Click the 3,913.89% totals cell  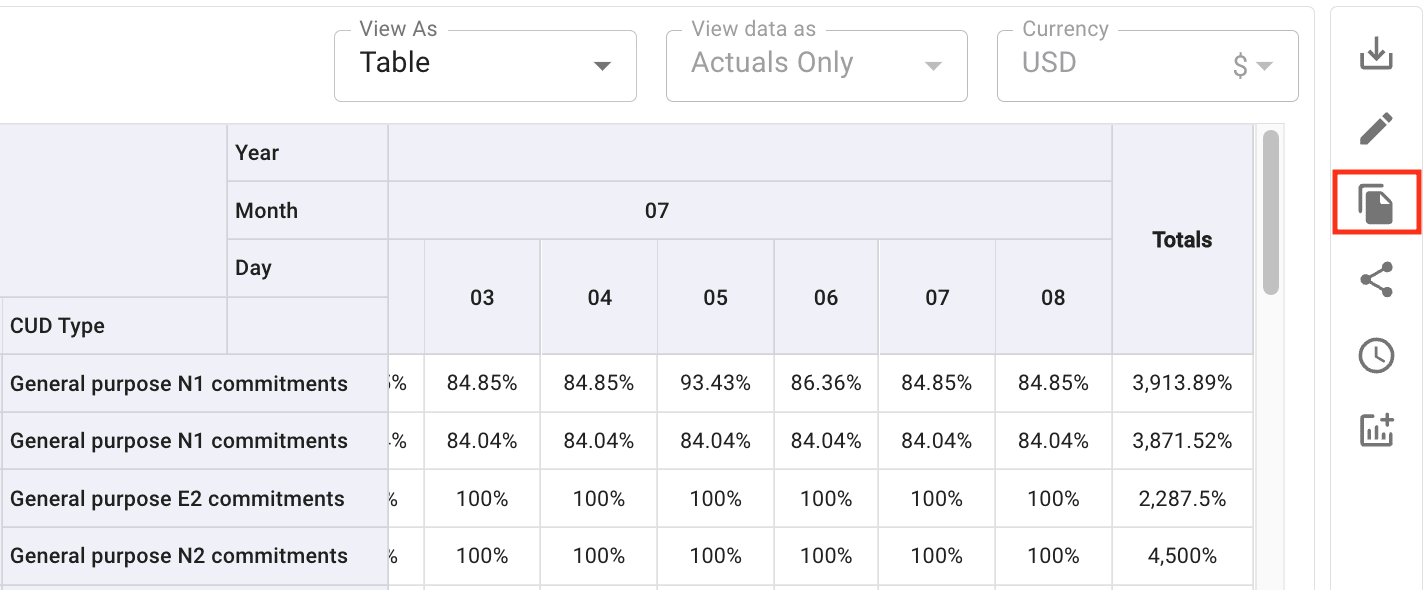pos(1182,383)
